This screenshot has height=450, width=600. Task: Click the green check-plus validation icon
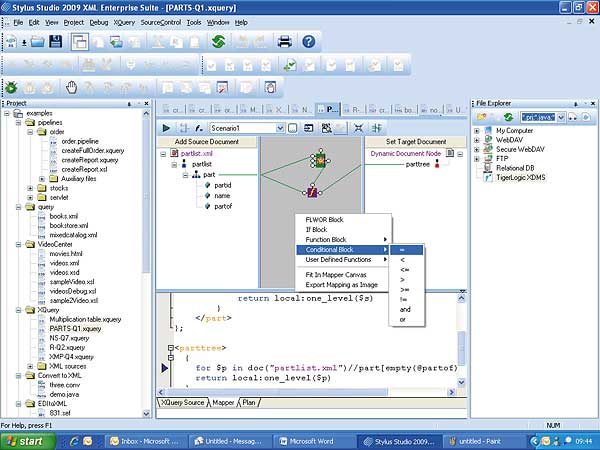click(290, 65)
